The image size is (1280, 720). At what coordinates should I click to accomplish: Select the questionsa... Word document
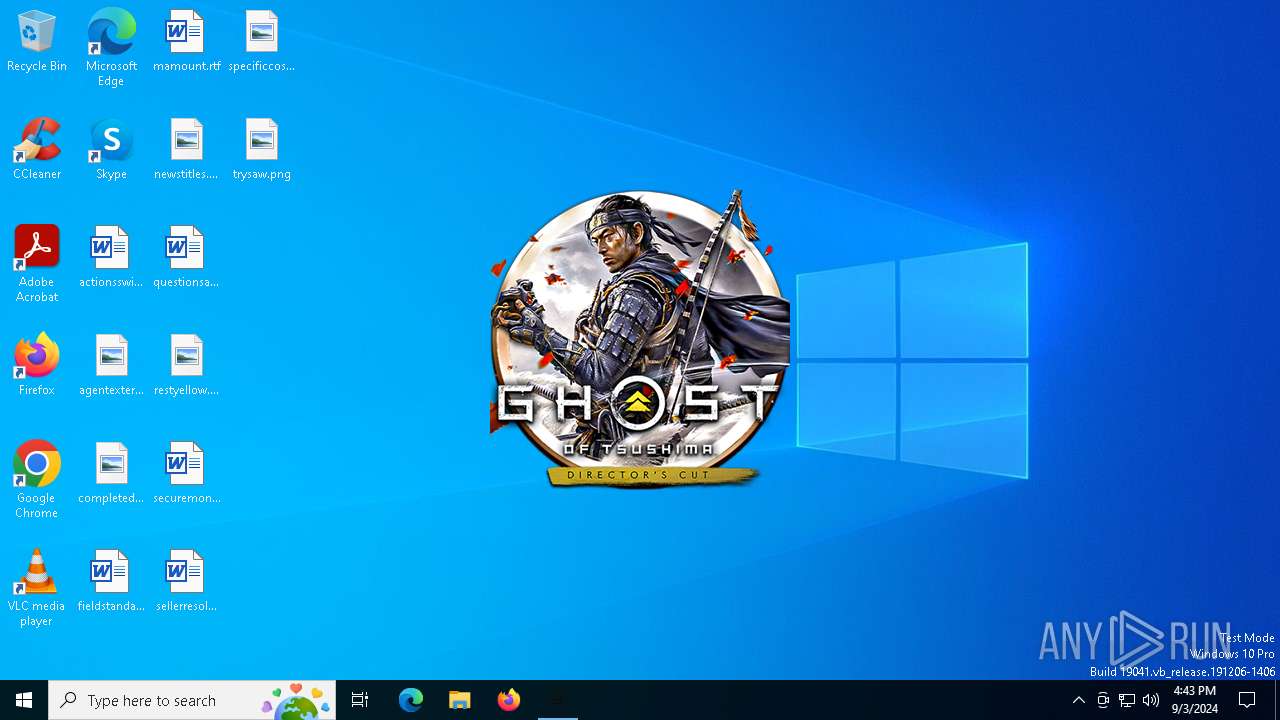(x=187, y=258)
